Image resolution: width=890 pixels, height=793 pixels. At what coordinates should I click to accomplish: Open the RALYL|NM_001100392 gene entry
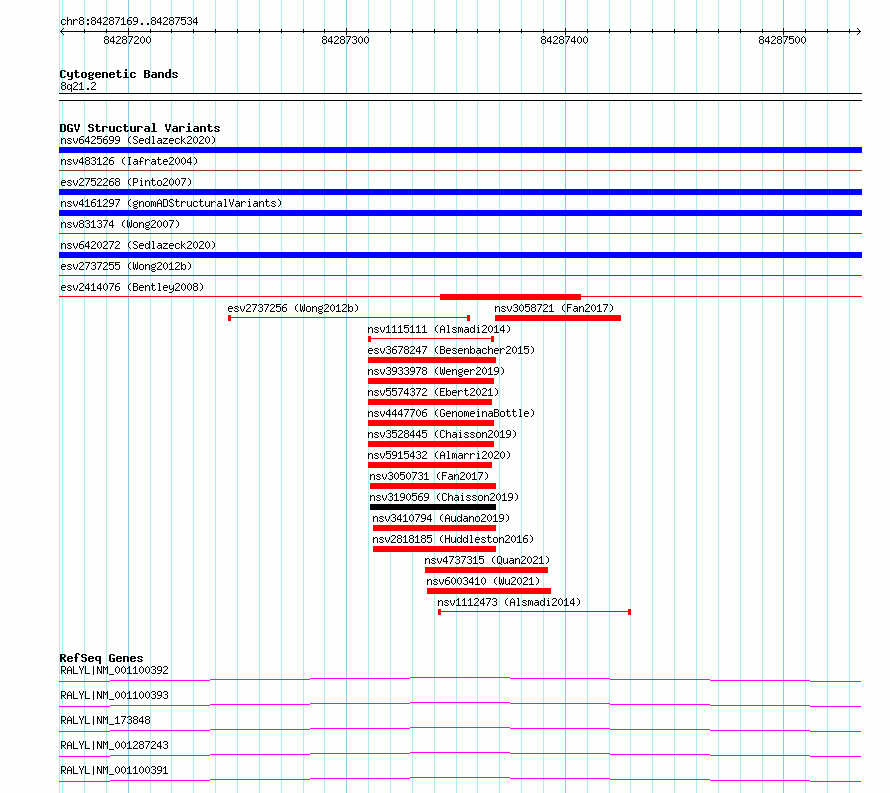click(x=114, y=670)
